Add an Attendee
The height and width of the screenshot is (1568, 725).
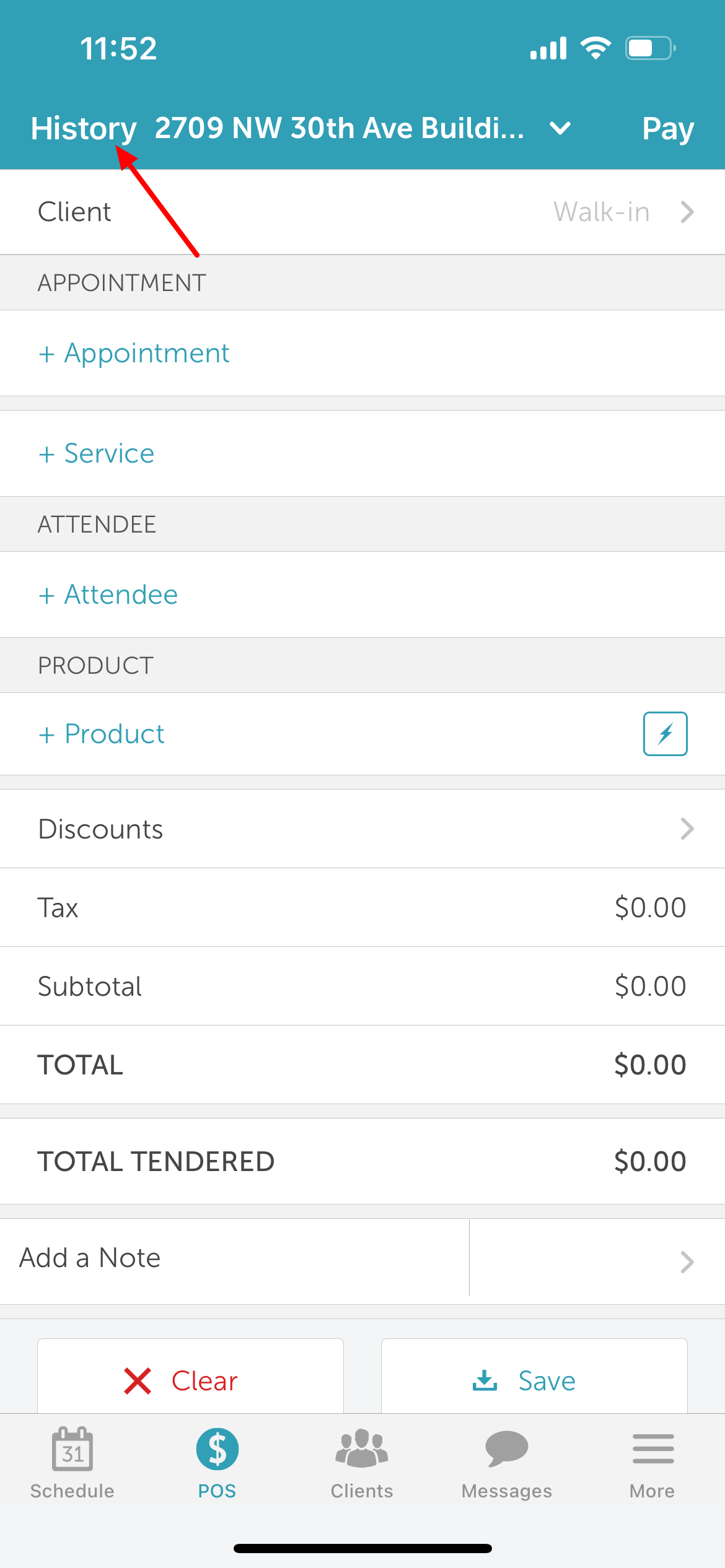(108, 595)
